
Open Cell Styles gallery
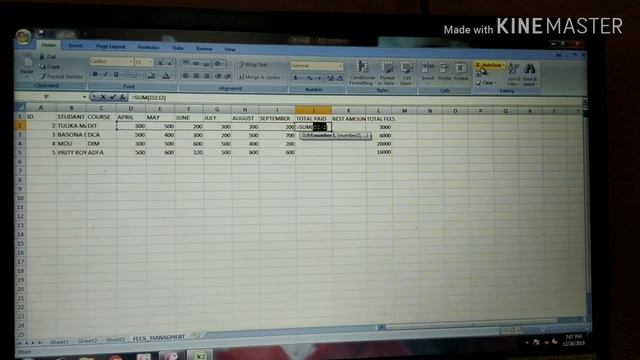[x=406, y=74]
